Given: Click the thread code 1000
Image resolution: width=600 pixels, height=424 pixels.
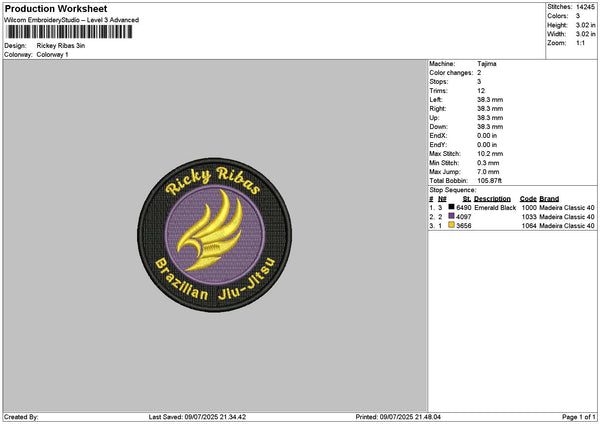Looking at the screenshot, I should tap(529, 208).
